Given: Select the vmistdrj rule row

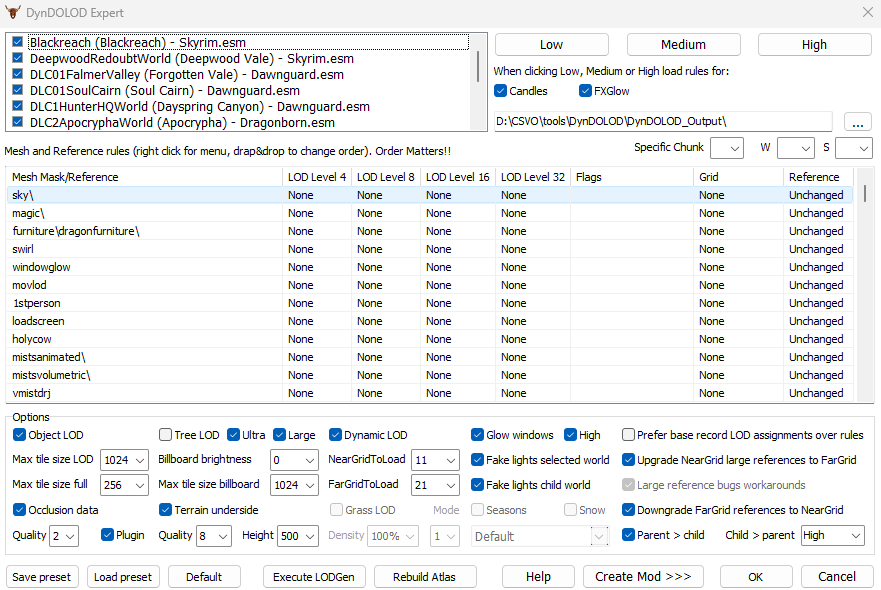Looking at the screenshot, I should 430,393.
